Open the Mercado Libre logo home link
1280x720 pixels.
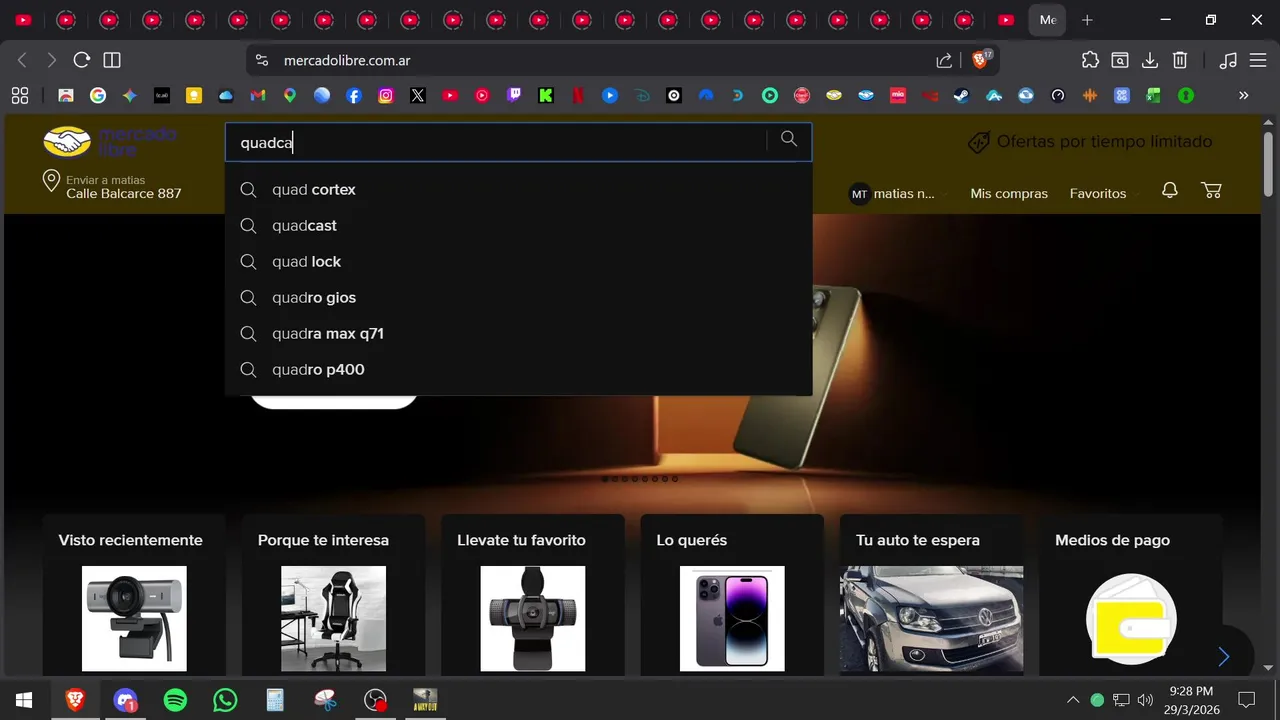click(x=110, y=141)
